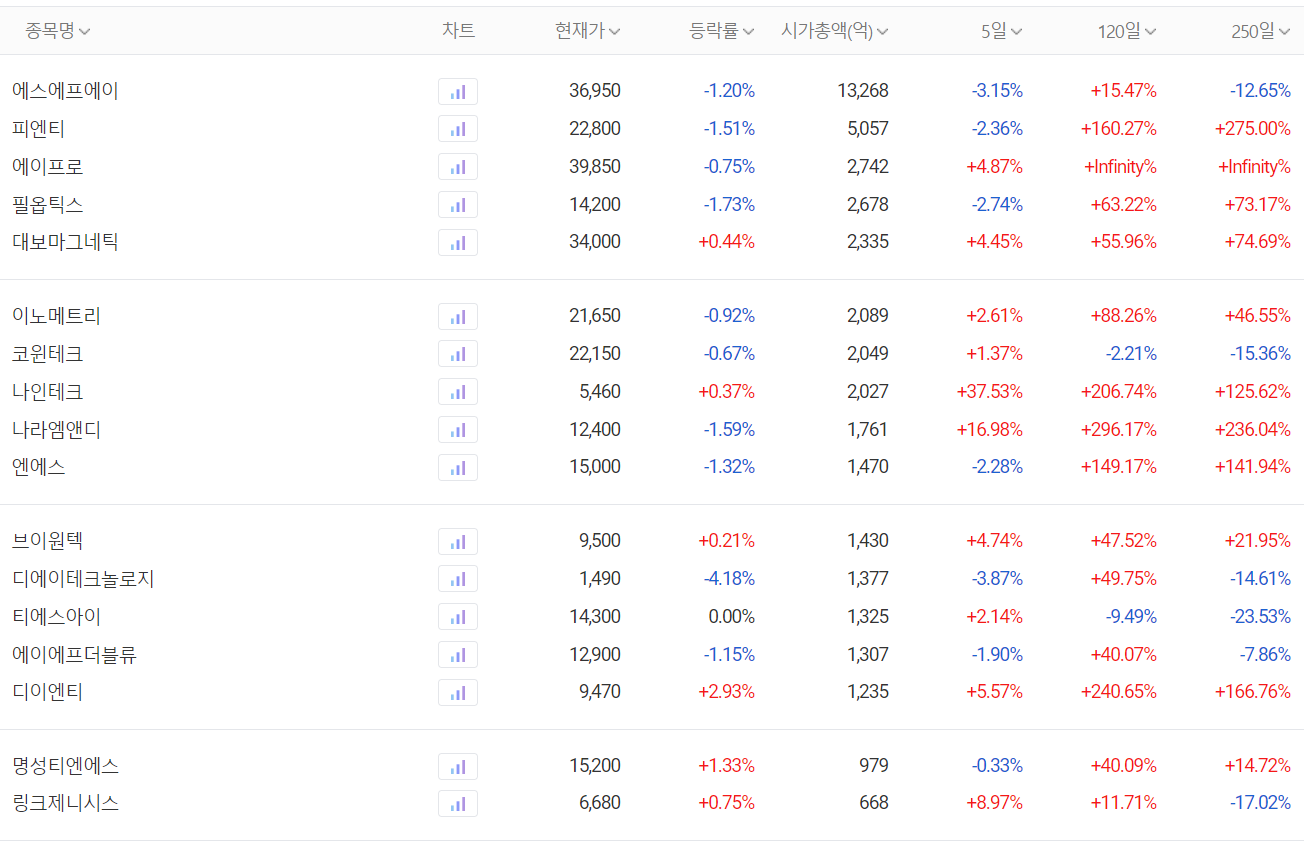Open chart icon for 이노메트리
The image size is (1304, 848).
458,316
